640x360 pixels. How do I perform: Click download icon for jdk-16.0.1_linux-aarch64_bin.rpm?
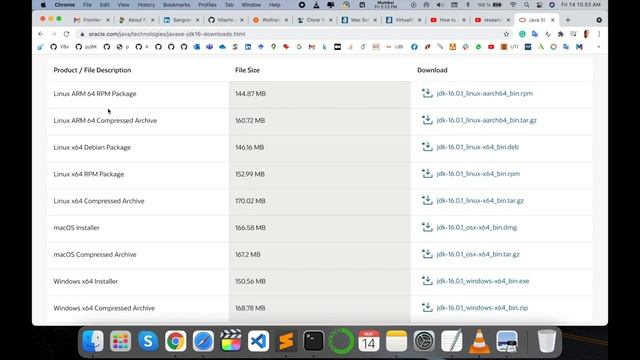pos(427,93)
